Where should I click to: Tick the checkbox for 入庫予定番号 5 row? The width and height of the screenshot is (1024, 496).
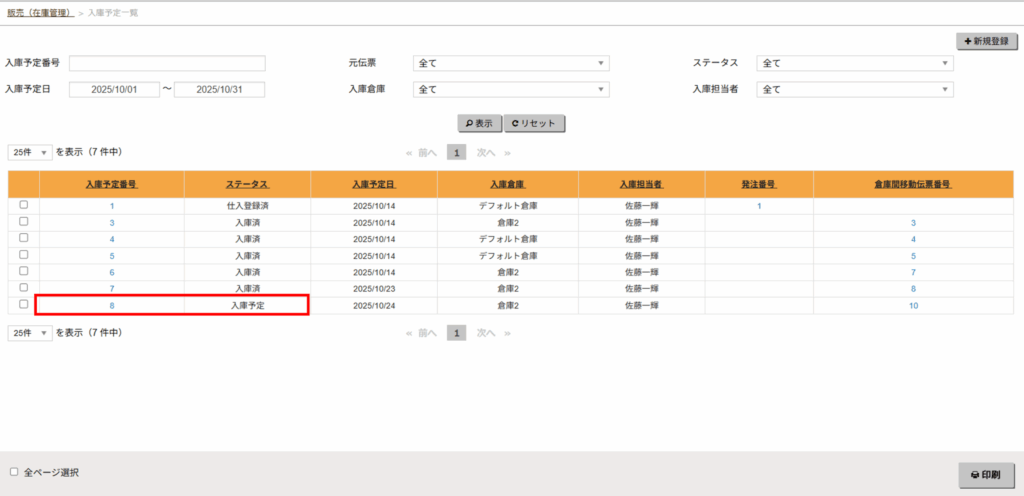[x=24, y=254]
